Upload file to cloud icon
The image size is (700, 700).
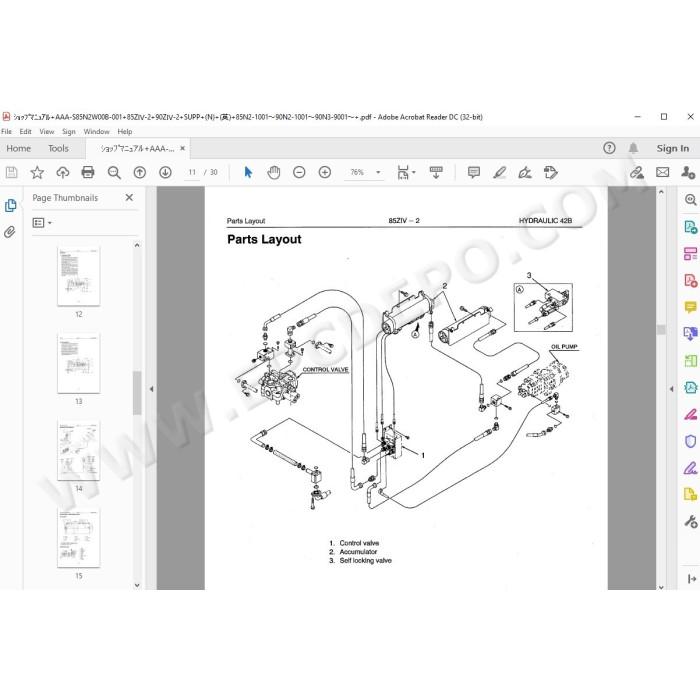click(x=62, y=172)
